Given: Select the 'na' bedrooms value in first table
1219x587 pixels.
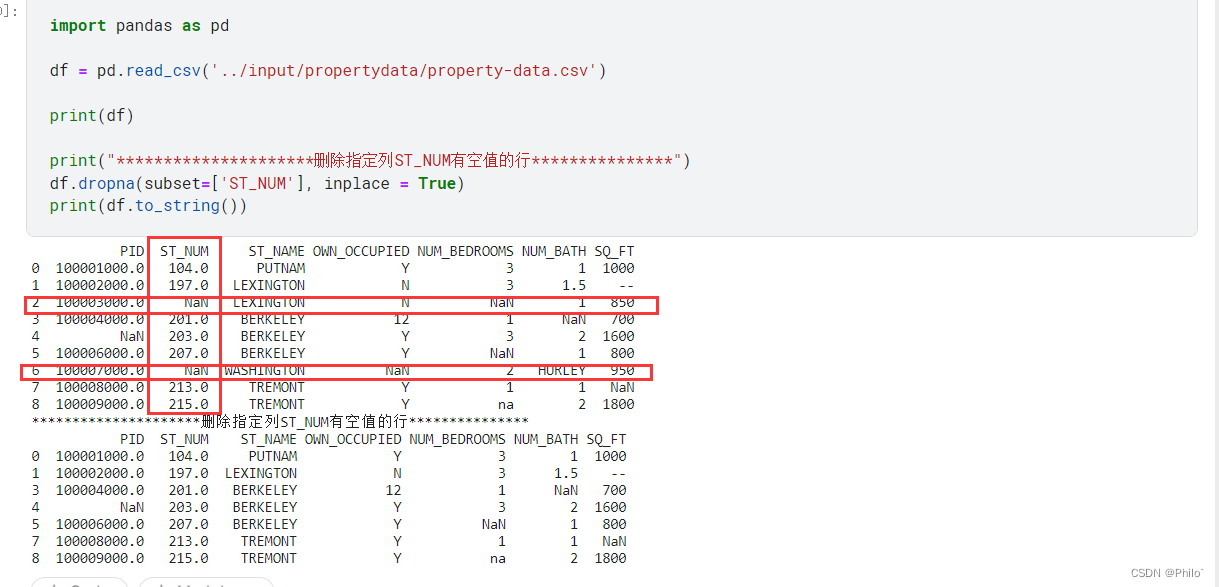Looking at the screenshot, I should [x=506, y=404].
